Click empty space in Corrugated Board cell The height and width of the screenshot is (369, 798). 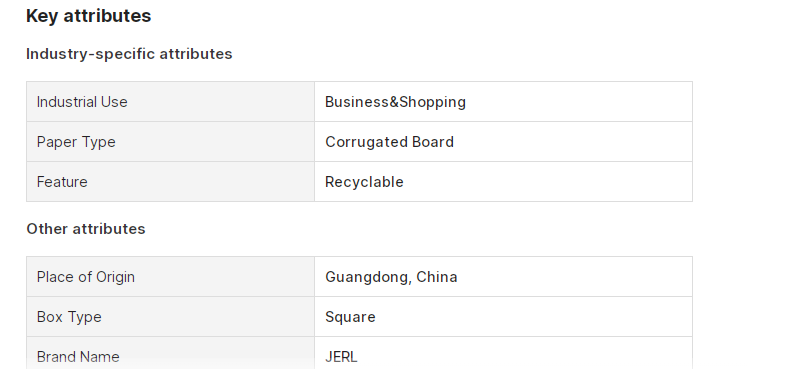pos(573,142)
